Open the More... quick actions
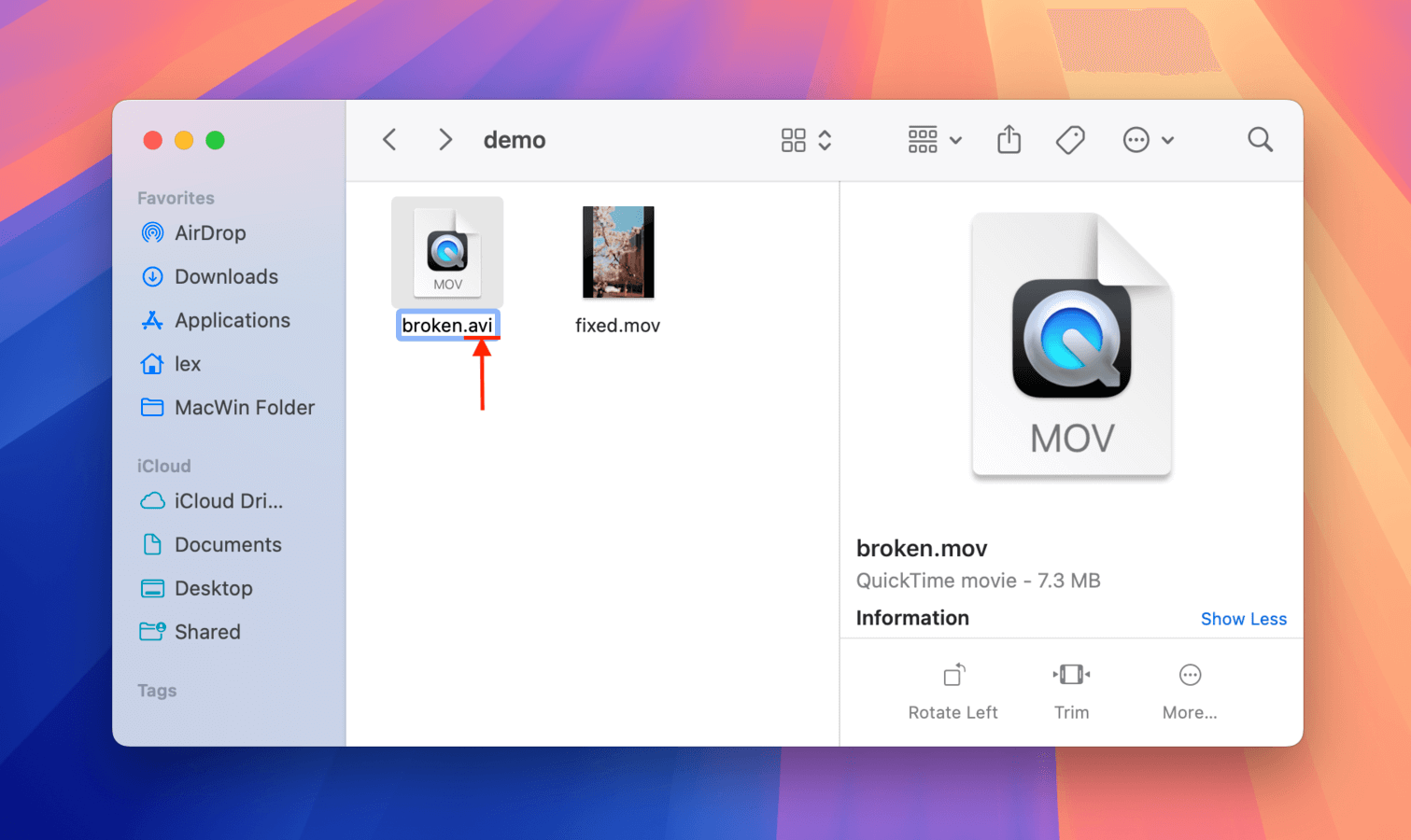This screenshot has height=840, width=1411. click(x=1190, y=692)
